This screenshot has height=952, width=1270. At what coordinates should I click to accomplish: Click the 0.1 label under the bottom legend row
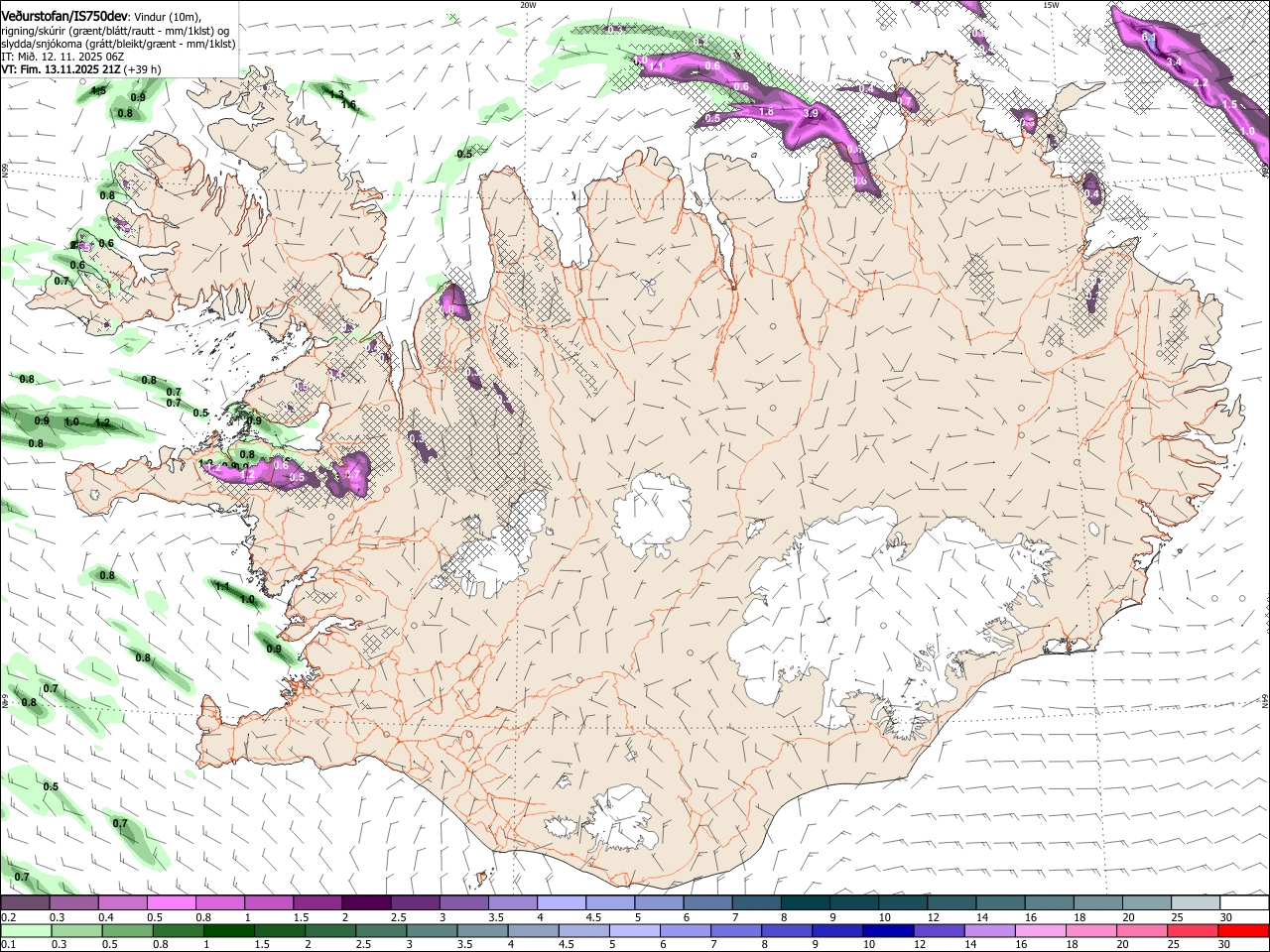tap(8, 943)
